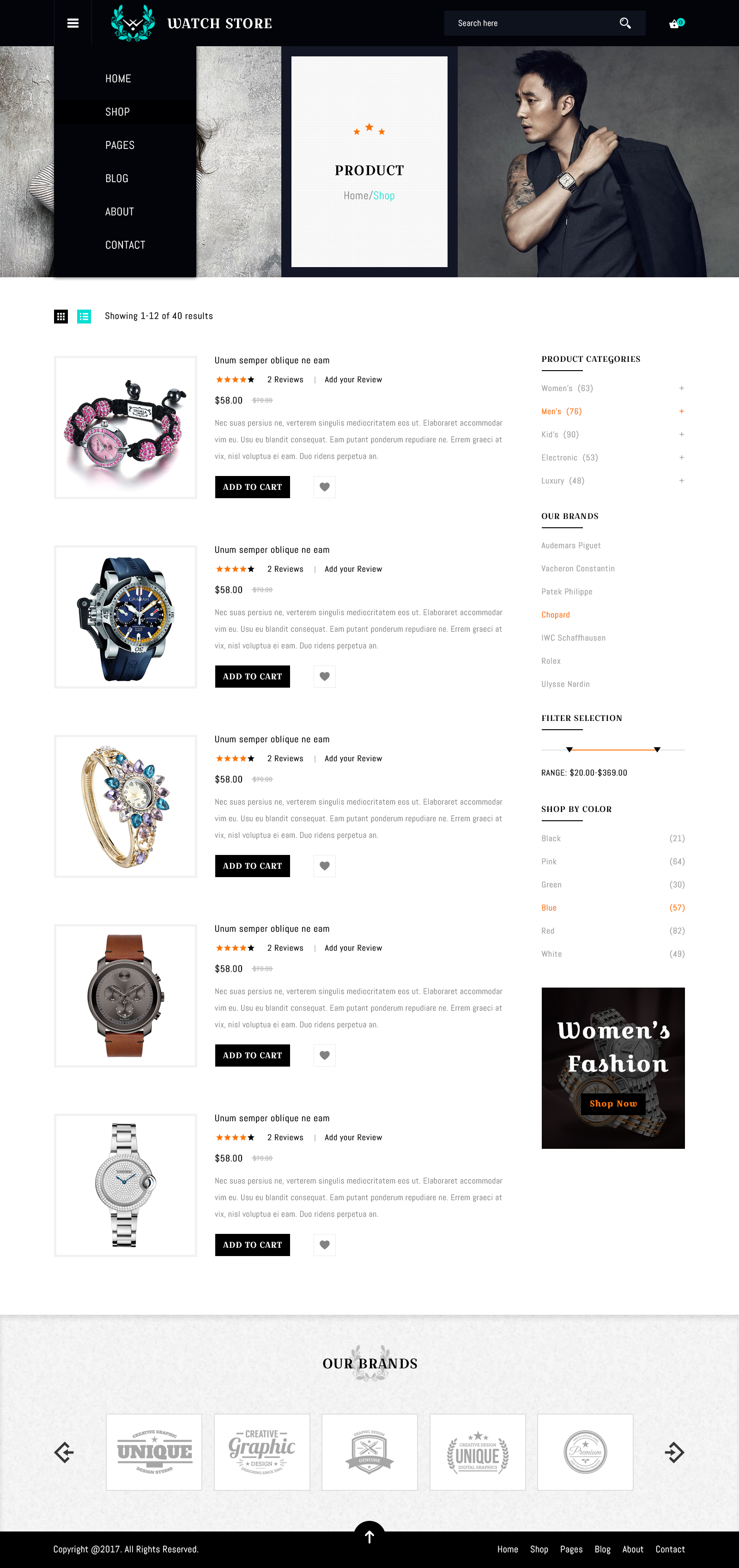Go to next brands carousel arrow

674,1452
